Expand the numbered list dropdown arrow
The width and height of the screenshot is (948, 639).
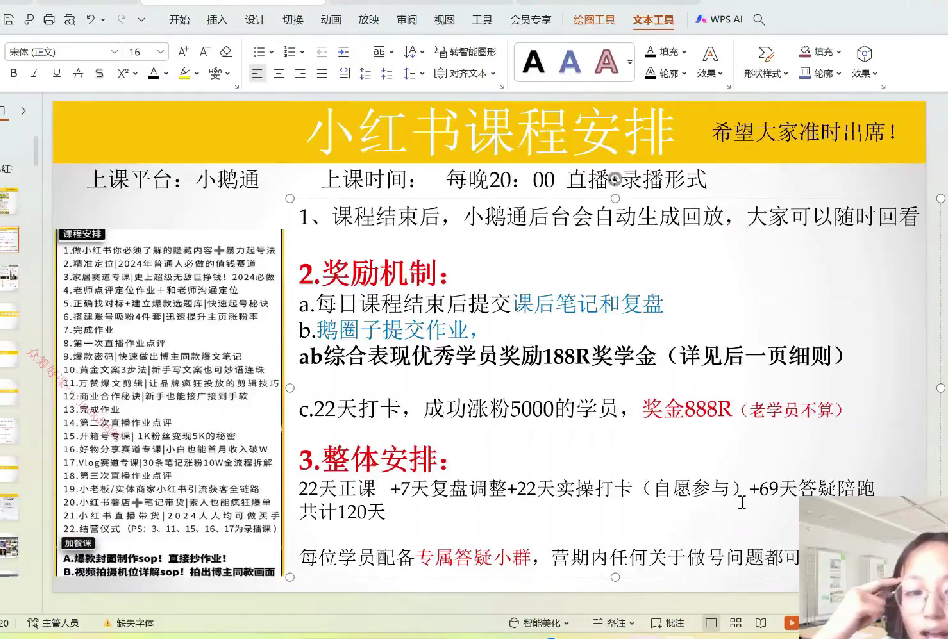click(x=302, y=52)
